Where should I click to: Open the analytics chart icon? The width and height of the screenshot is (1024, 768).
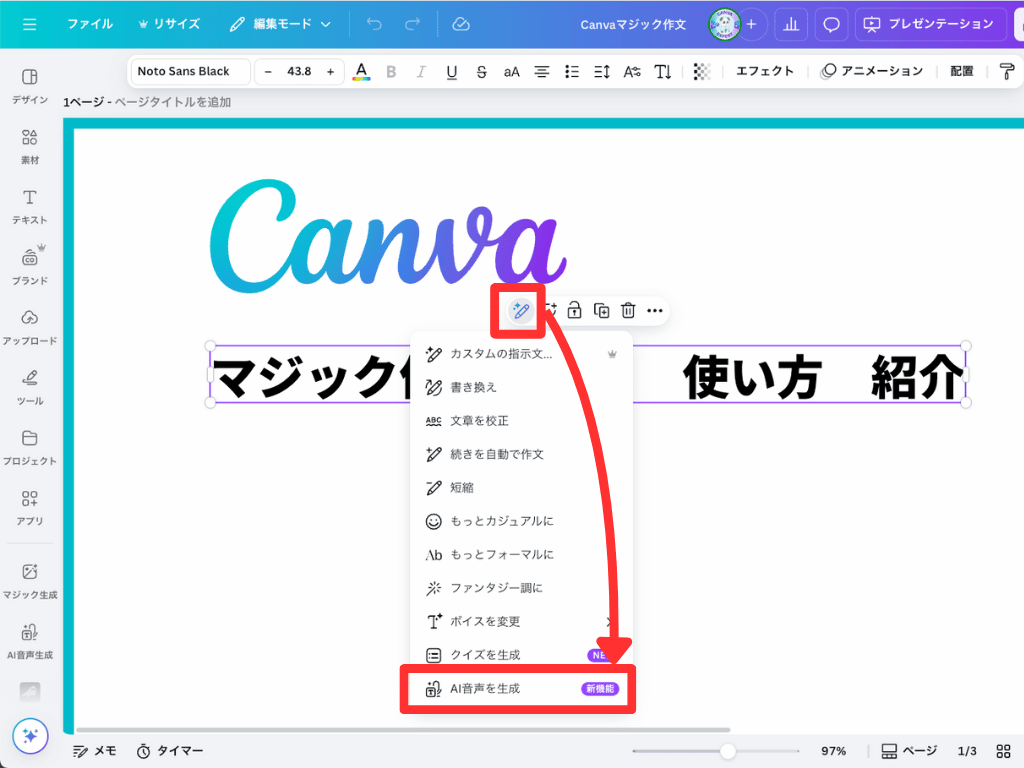[x=791, y=24]
